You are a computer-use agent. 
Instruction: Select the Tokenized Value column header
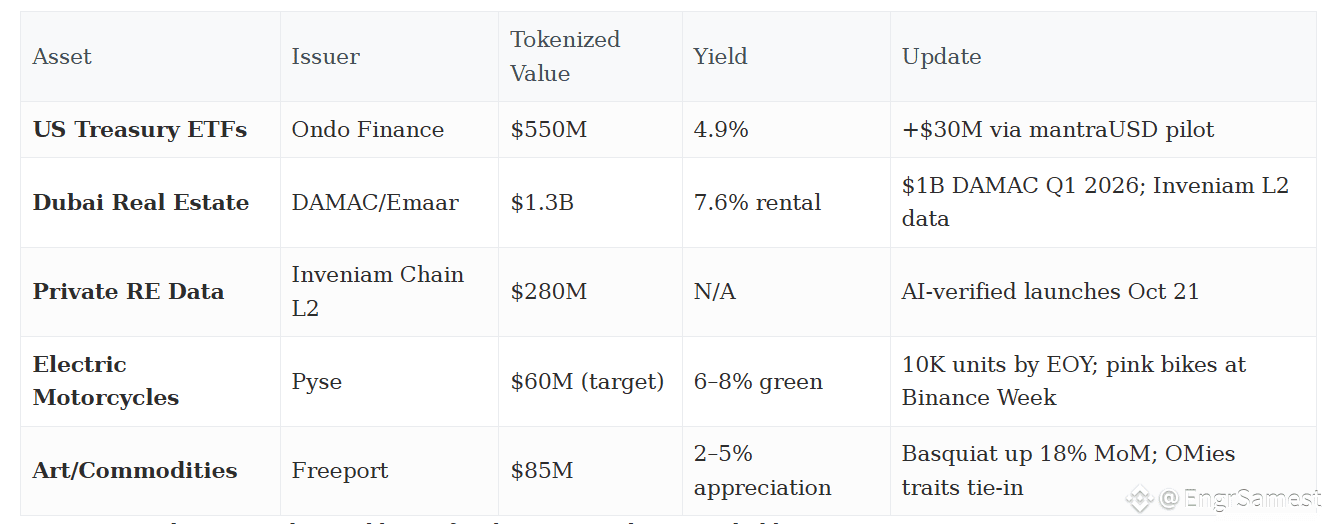point(565,56)
